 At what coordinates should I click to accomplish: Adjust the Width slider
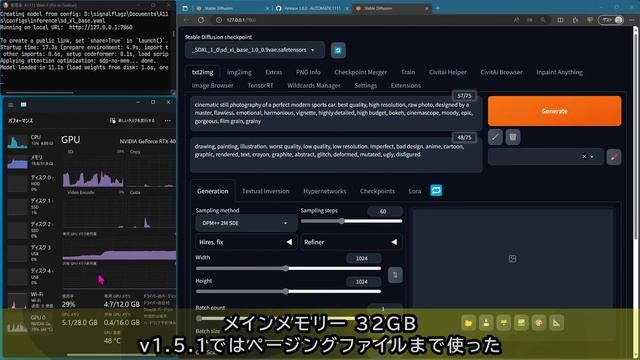pyautogui.click(x=288, y=269)
